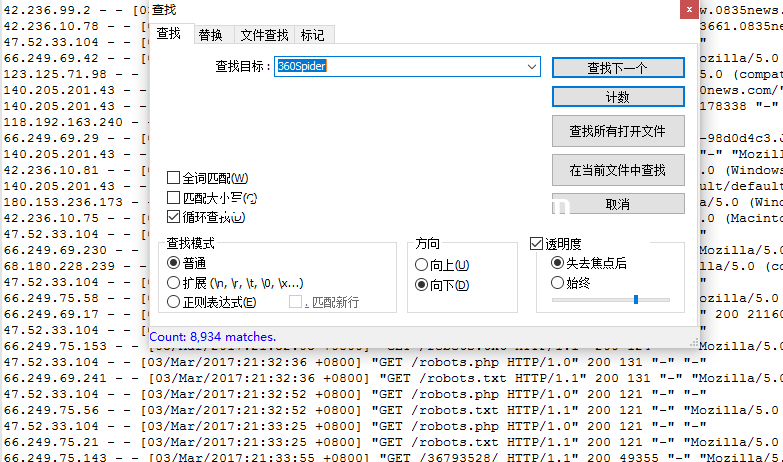Uncheck the 循环查找 checkbox

pos(174,217)
